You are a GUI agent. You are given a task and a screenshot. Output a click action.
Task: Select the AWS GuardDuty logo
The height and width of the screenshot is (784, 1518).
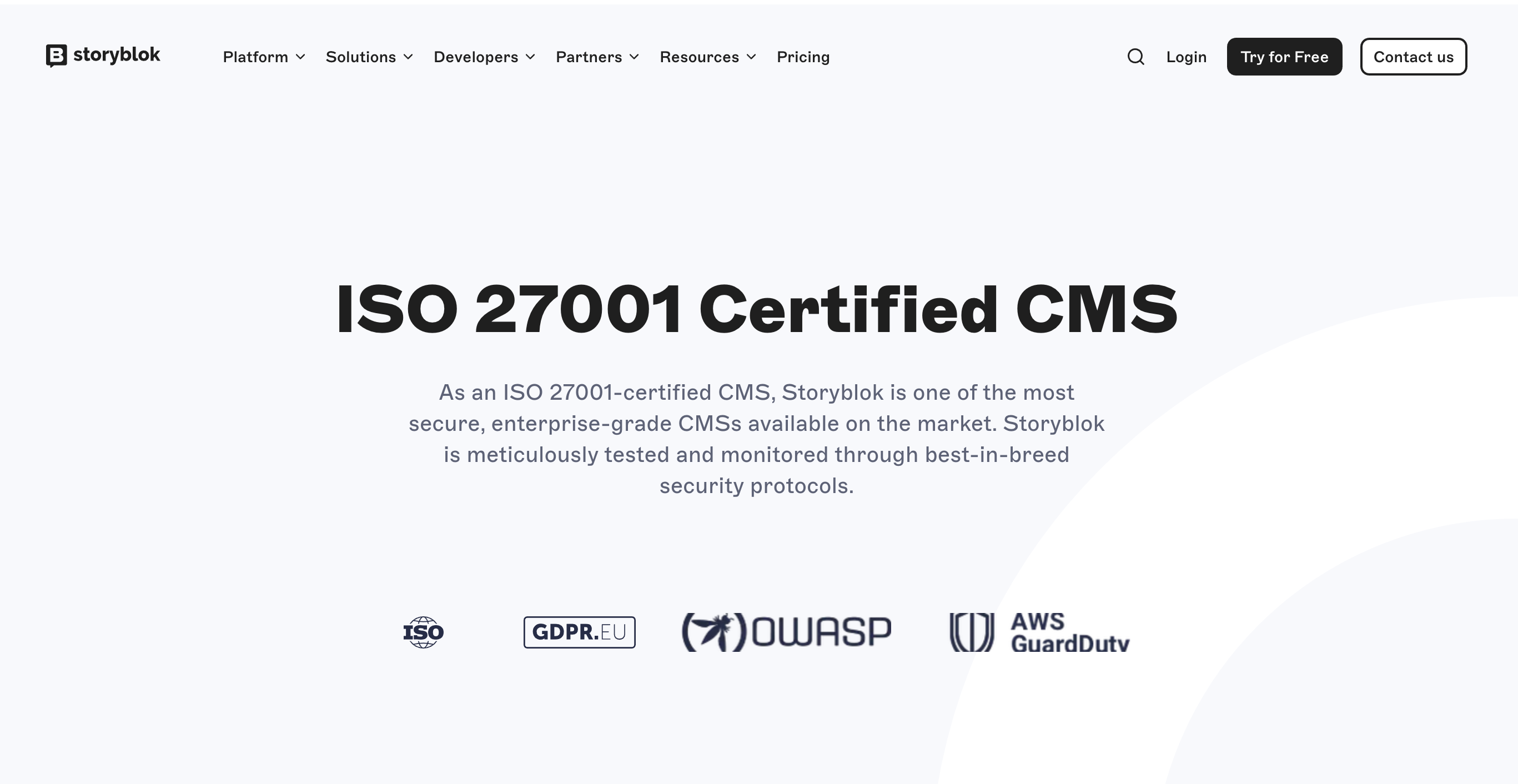(x=1039, y=632)
